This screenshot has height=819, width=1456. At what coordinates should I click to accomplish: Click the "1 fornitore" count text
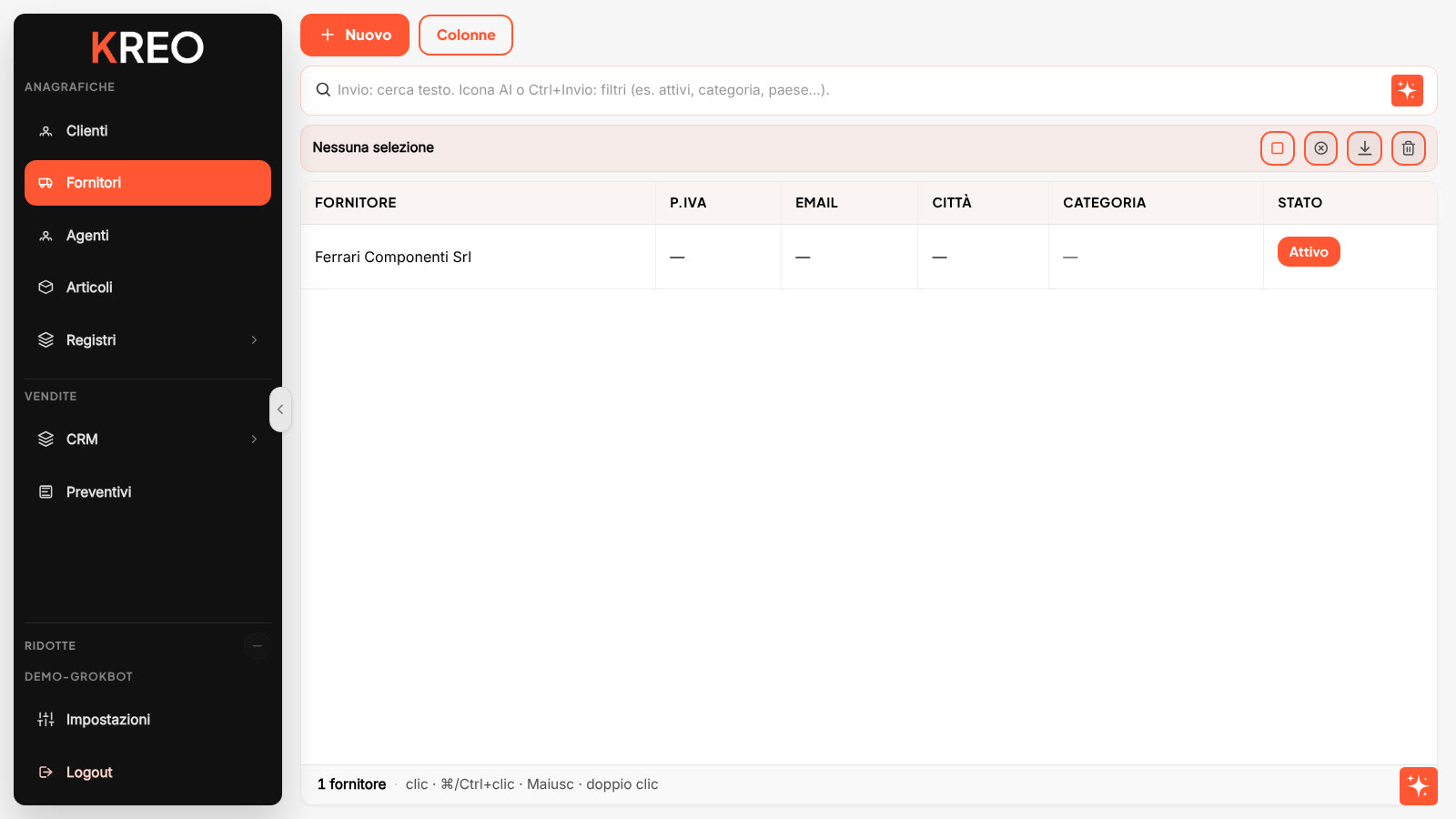tap(352, 784)
